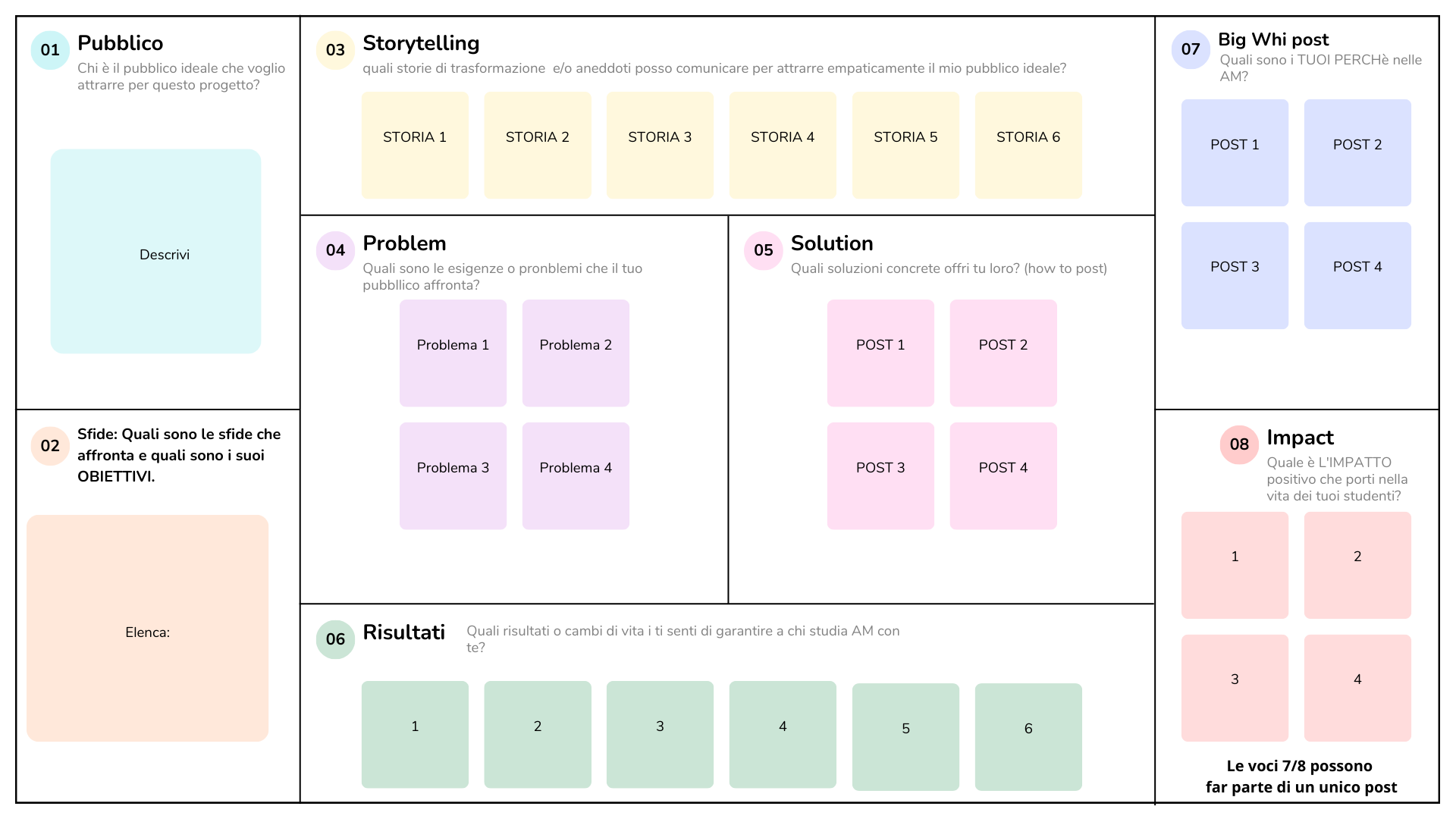
Task: Click Risultati green card number 5
Action: pyautogui.click(x=905, y=736)
